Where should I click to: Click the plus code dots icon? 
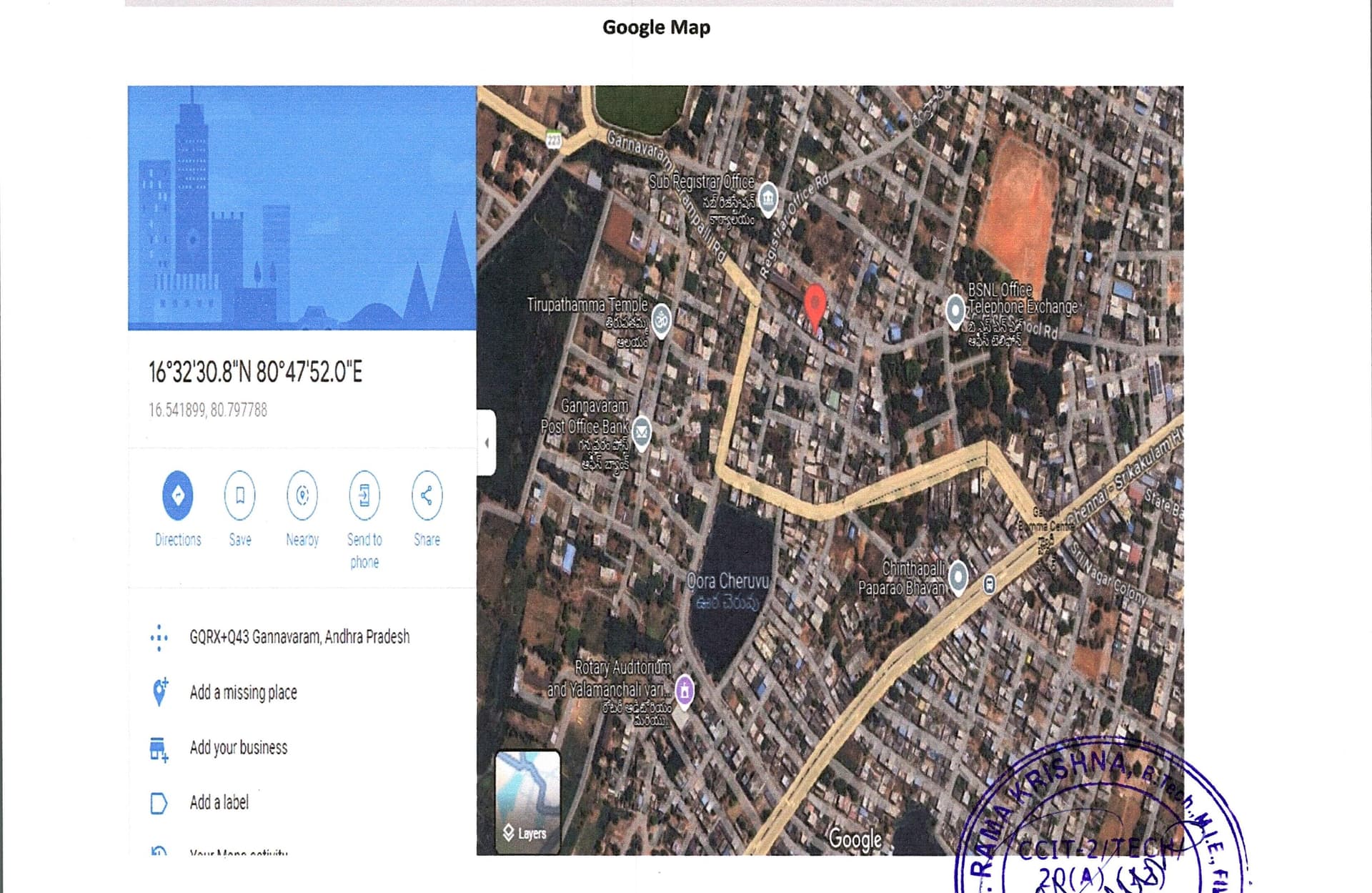pos(159,637)
